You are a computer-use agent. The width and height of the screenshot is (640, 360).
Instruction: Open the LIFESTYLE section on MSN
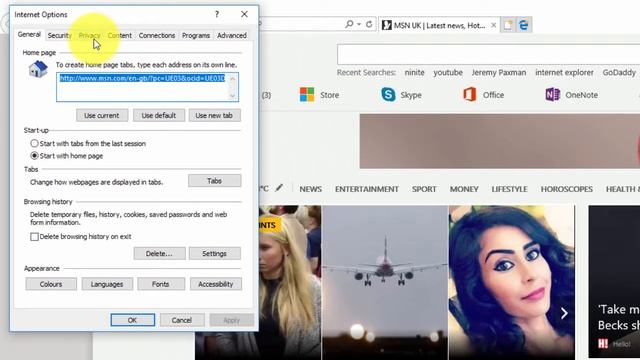coord(509,189)
